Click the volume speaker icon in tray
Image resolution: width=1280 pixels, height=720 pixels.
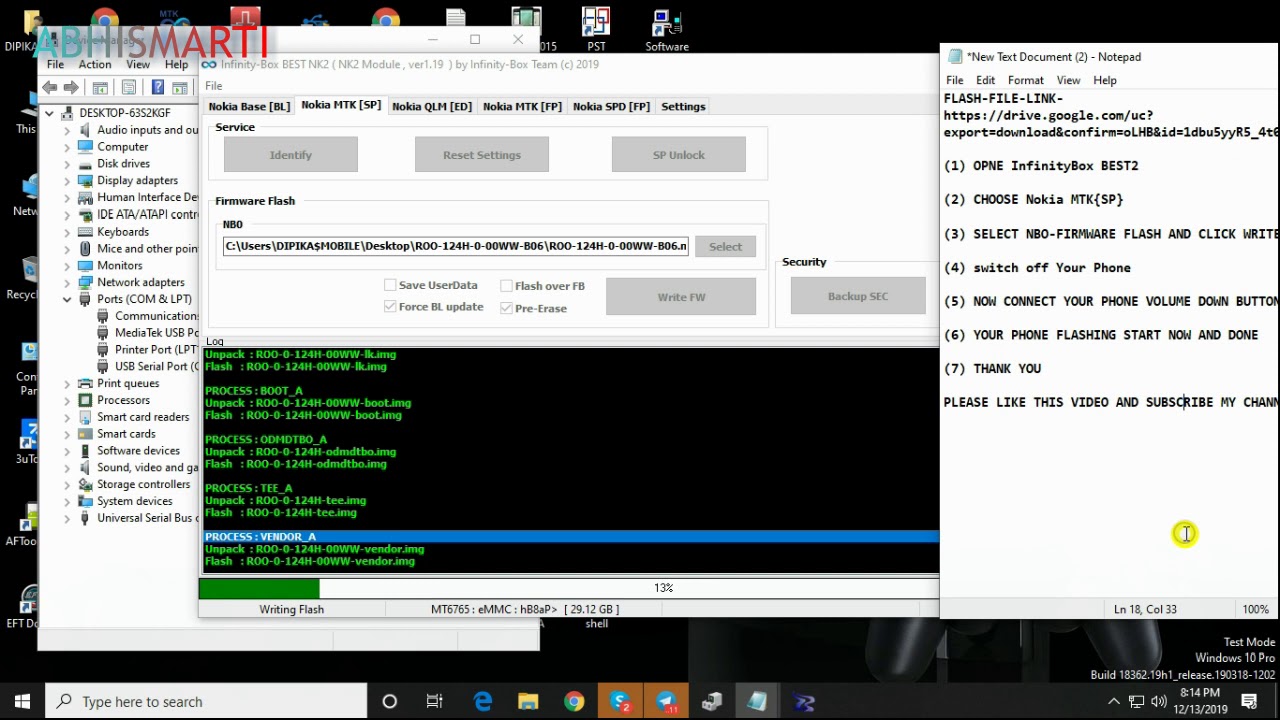1159,702
